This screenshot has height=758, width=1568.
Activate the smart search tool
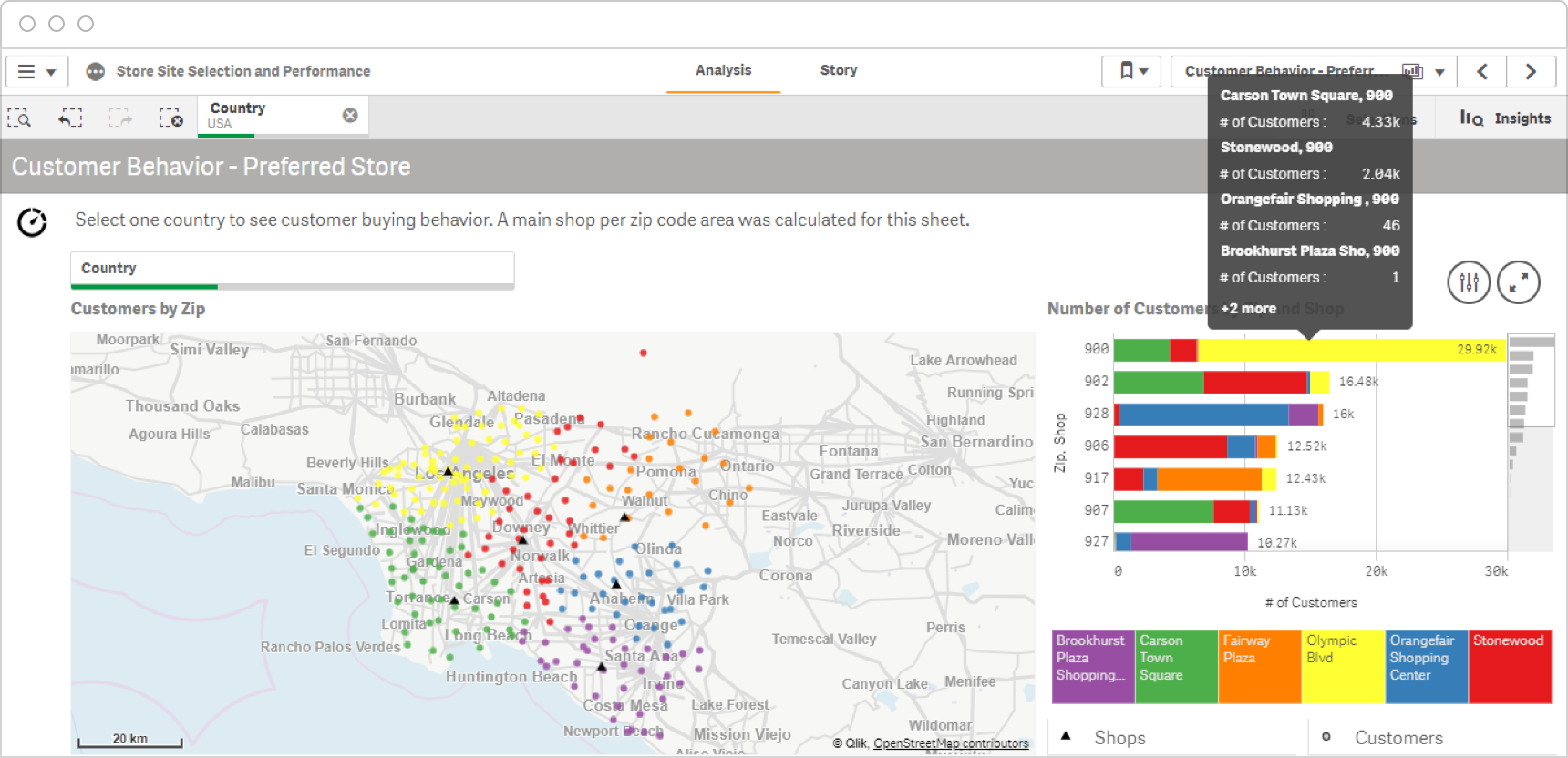19,118
